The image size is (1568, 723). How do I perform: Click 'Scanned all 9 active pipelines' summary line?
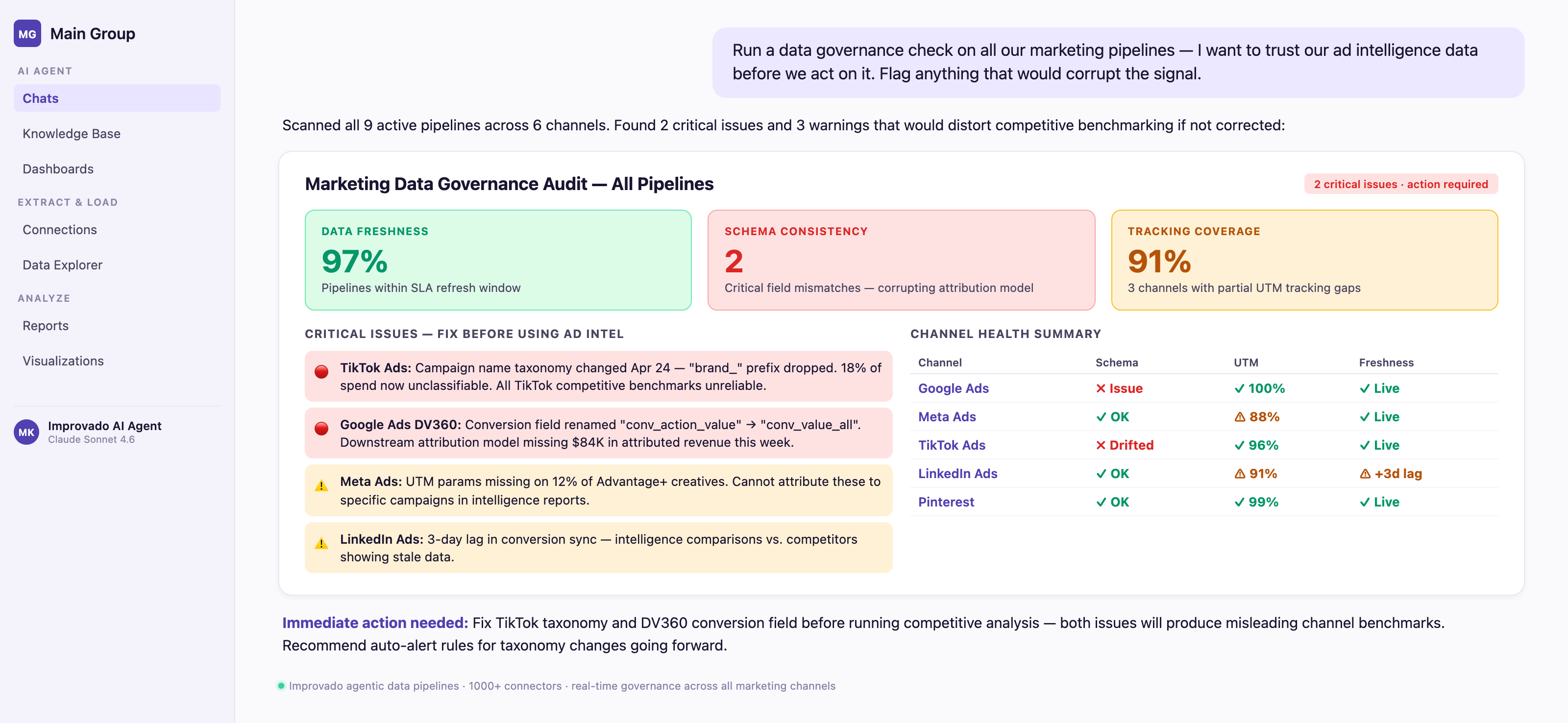tap(784, 125)
